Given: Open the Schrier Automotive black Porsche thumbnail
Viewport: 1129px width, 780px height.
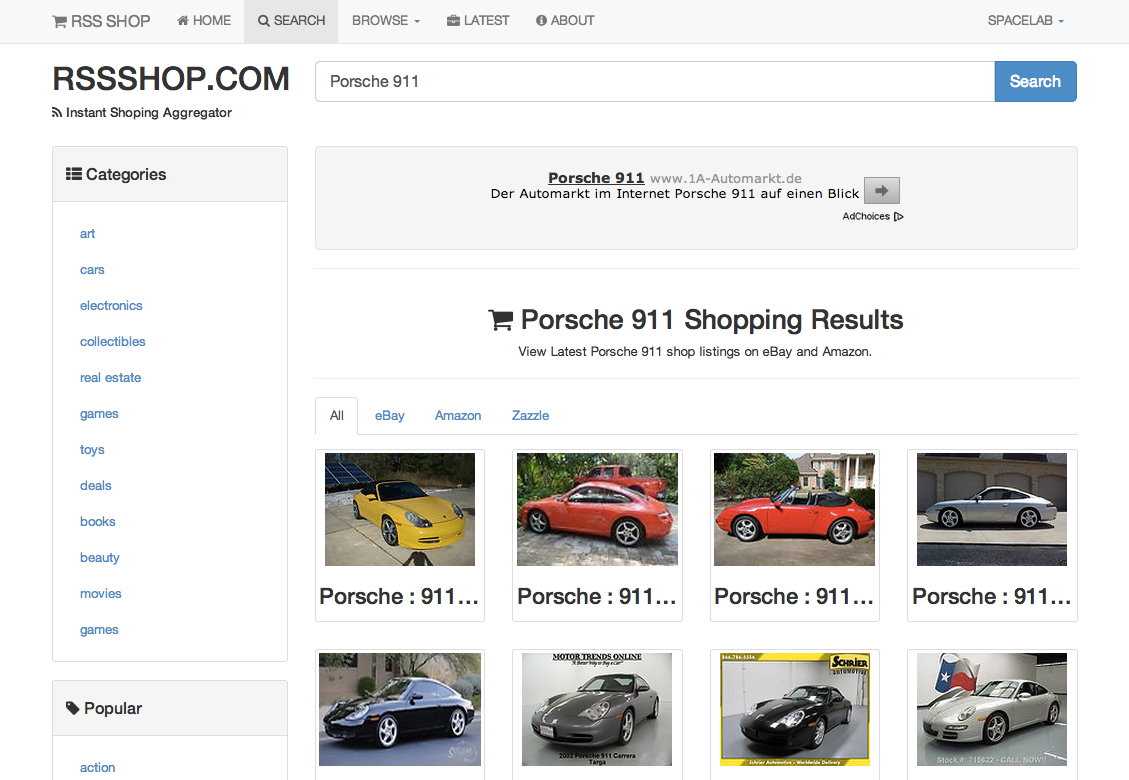Looking at the screenshot, I should coord(794,709).
